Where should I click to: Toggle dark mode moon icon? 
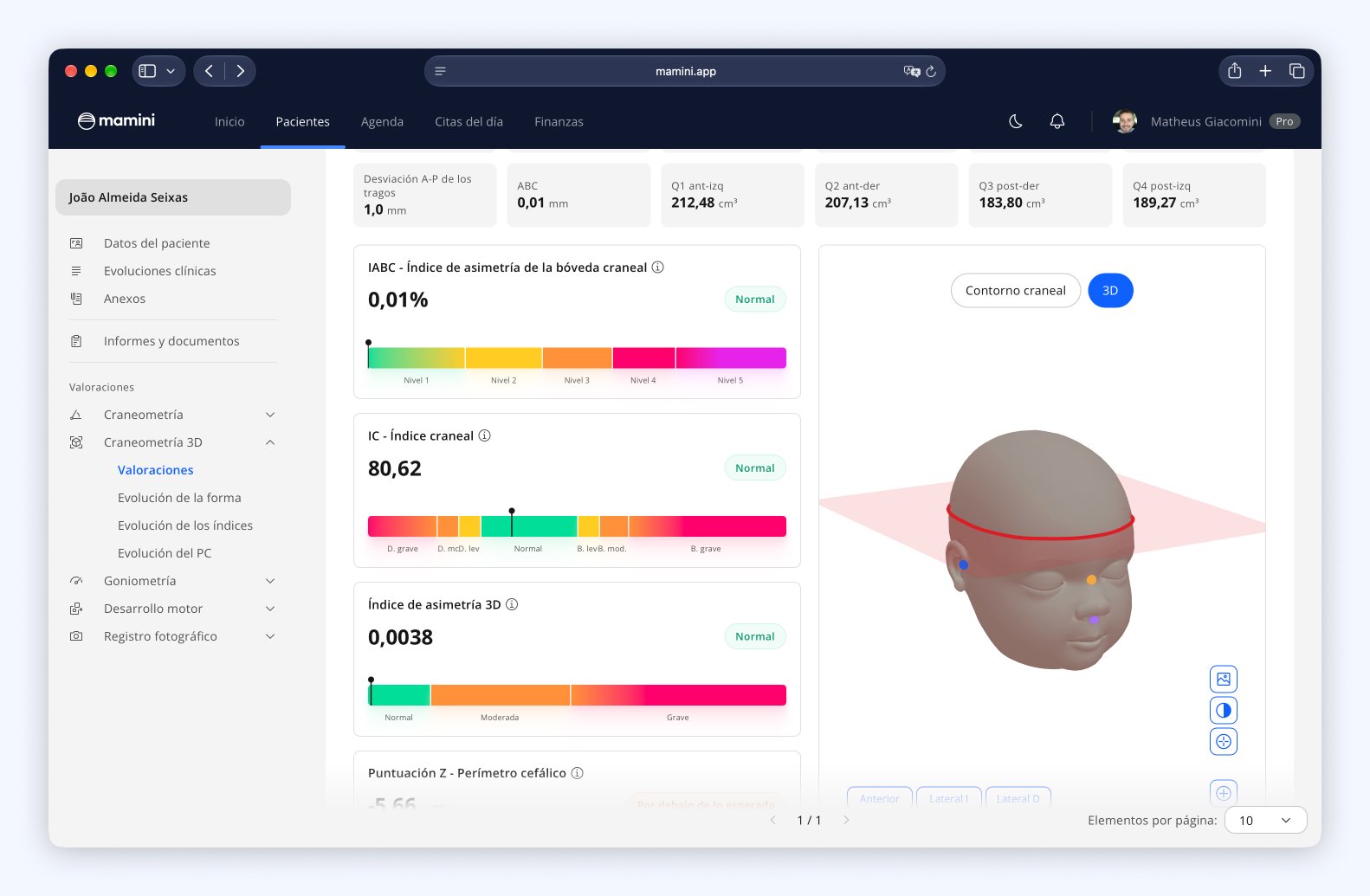[1016, 121]
